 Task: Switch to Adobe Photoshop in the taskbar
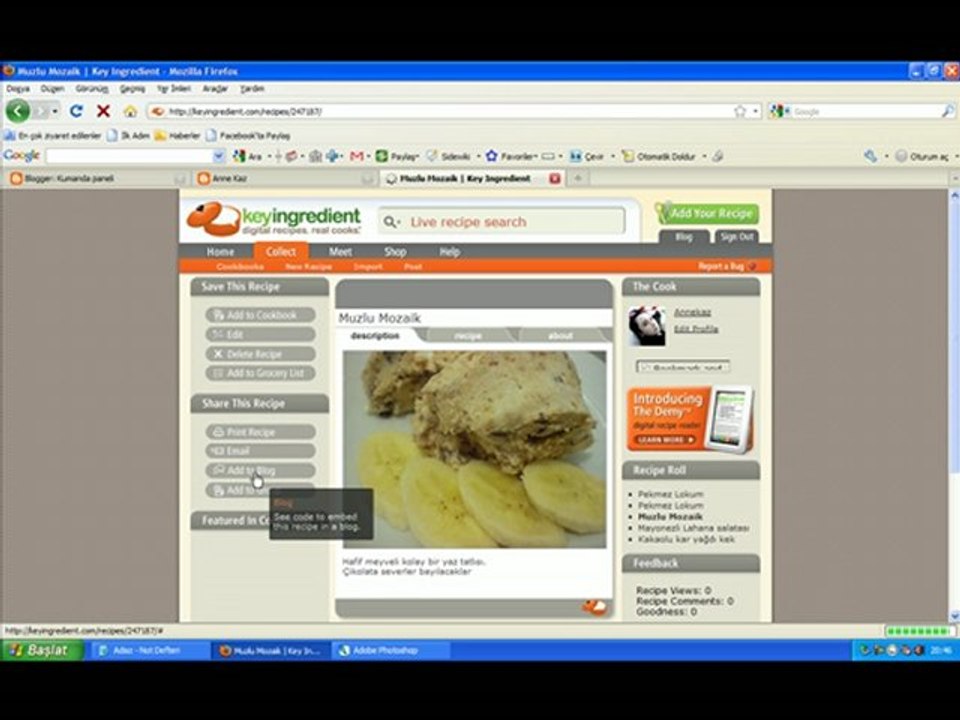pyautogui.click(x=390, y=650)
